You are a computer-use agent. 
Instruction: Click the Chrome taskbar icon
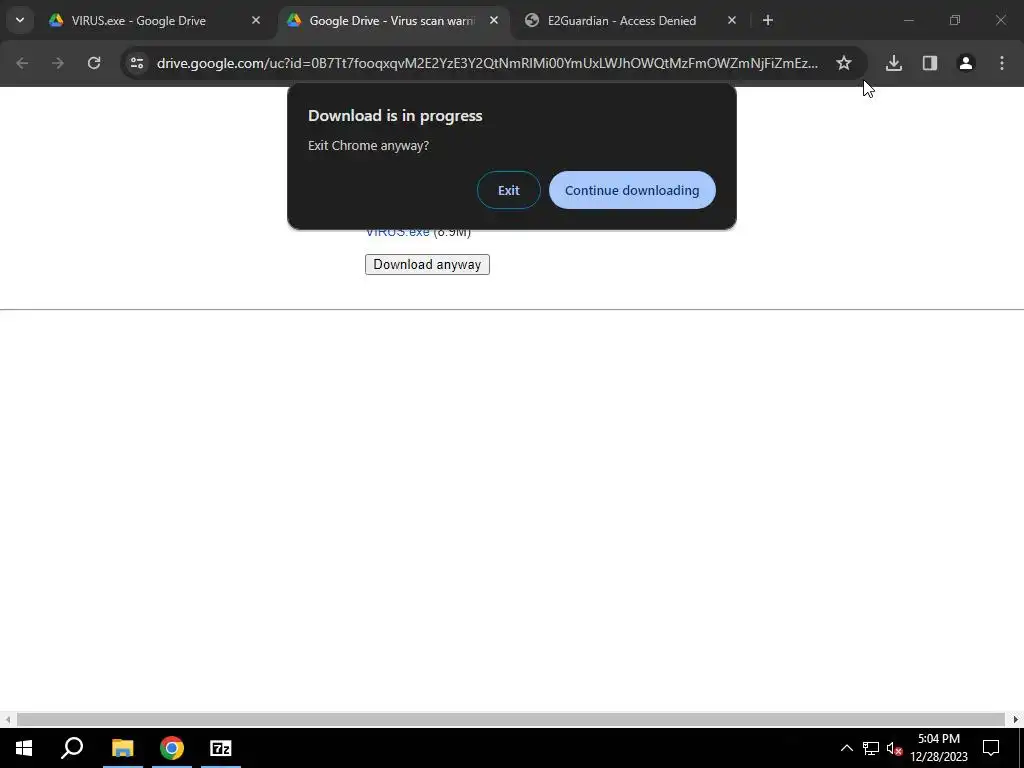click(x=172, y=748)
